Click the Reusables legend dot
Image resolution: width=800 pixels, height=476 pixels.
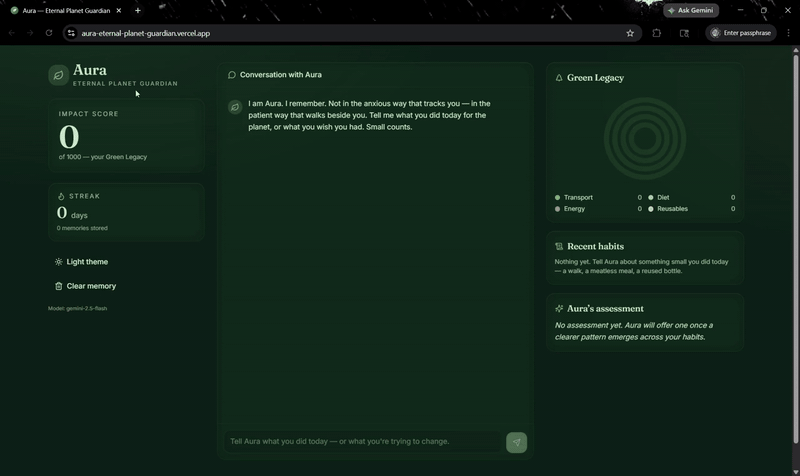pyautogui.click(x=651, y=209)
